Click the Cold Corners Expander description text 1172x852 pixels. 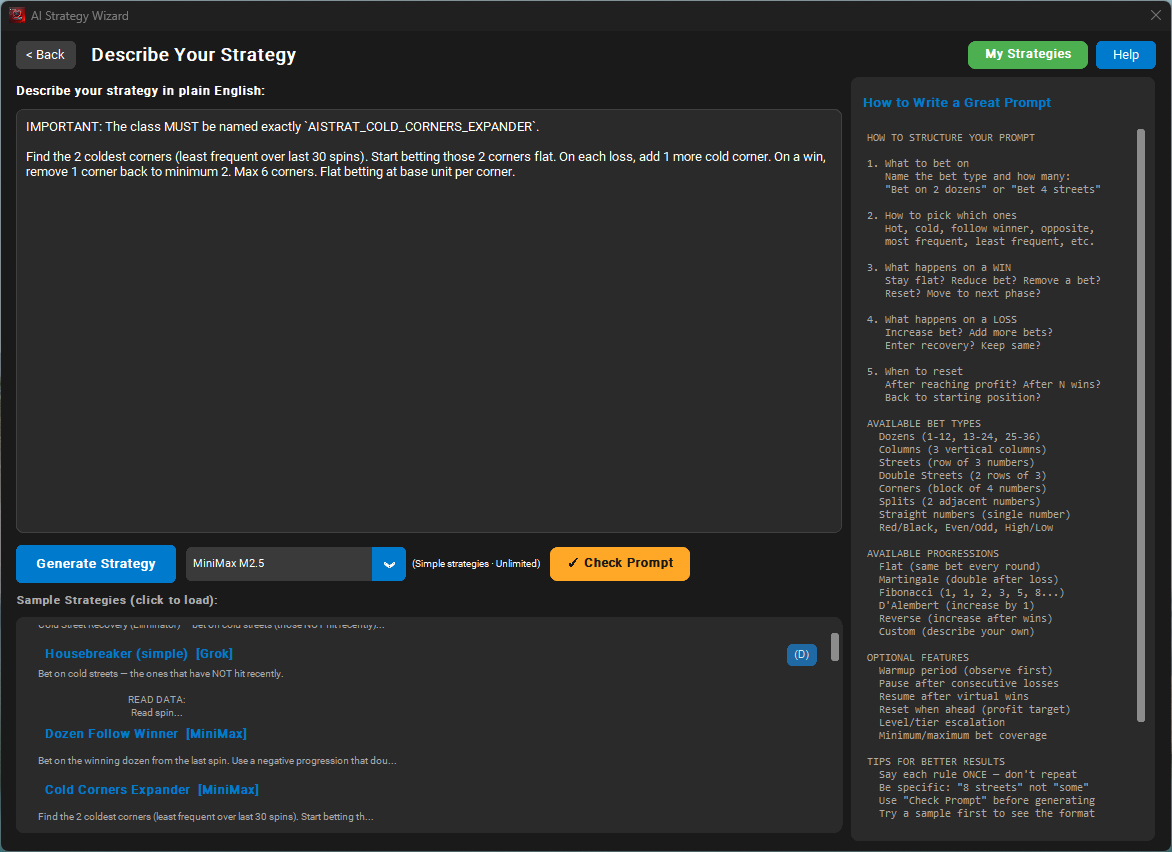click(x=205, y=817)
